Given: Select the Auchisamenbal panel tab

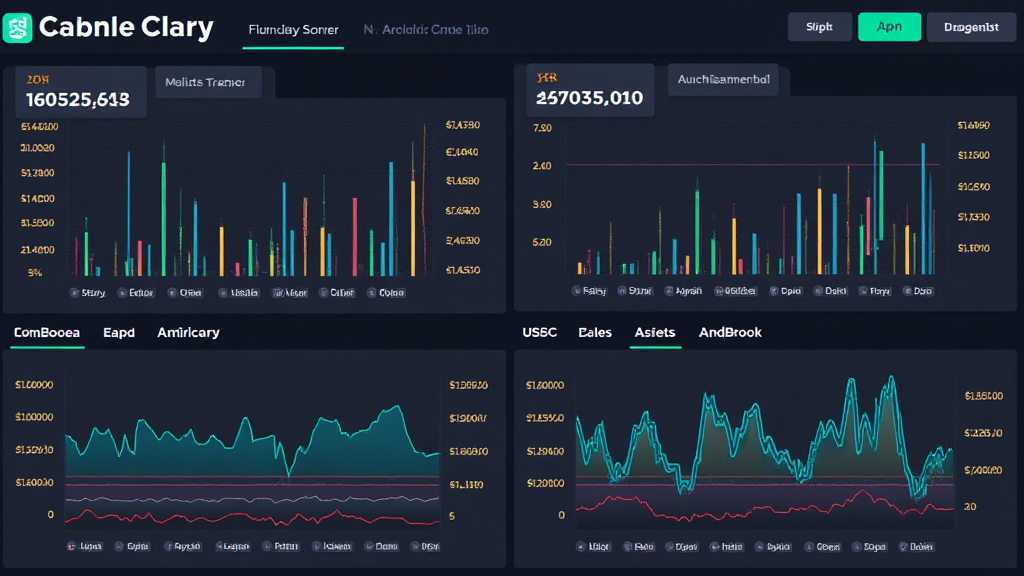Looking at the screenshot, I should 723,79.
